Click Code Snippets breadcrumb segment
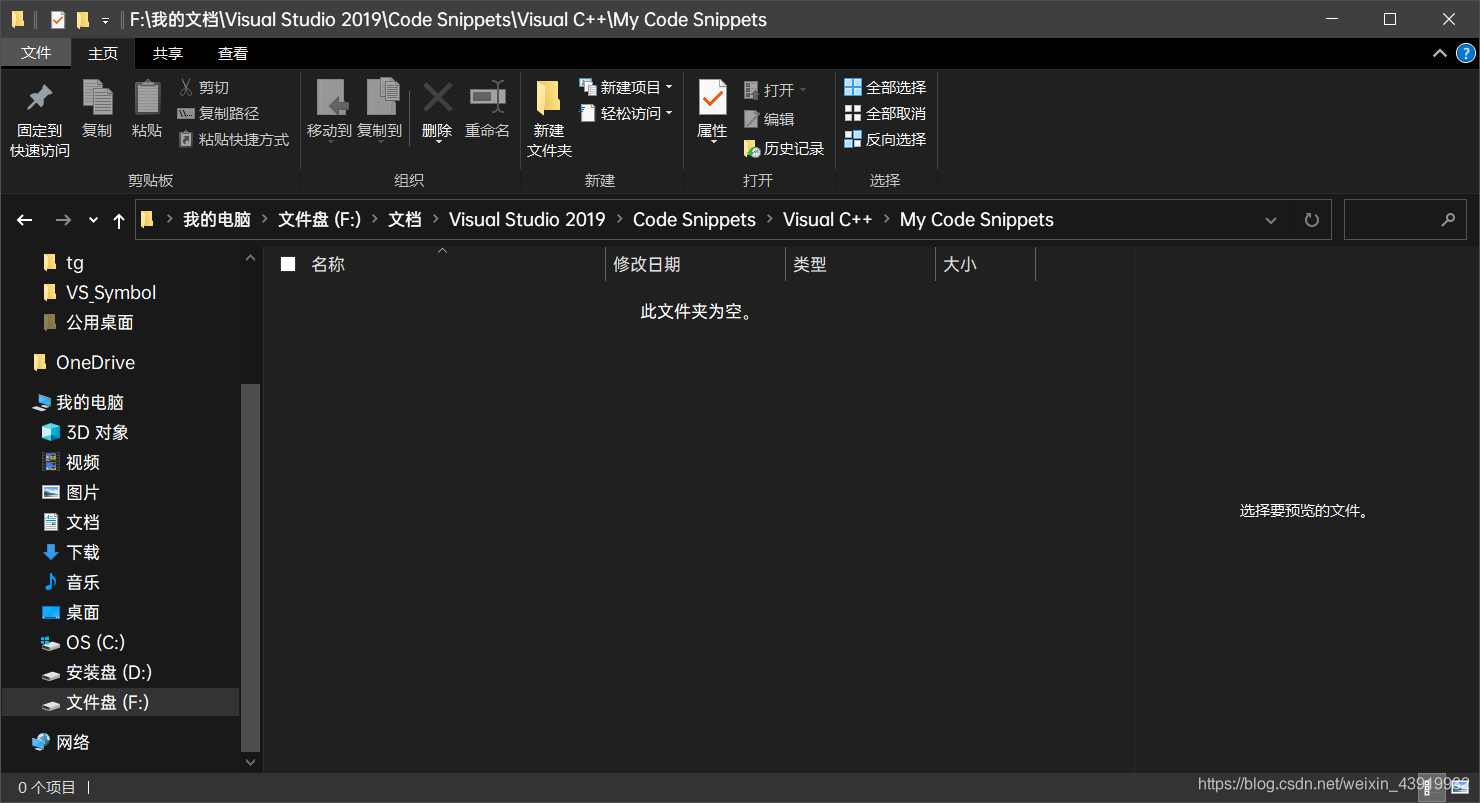The image size is (1480, 803). point(694,220)
